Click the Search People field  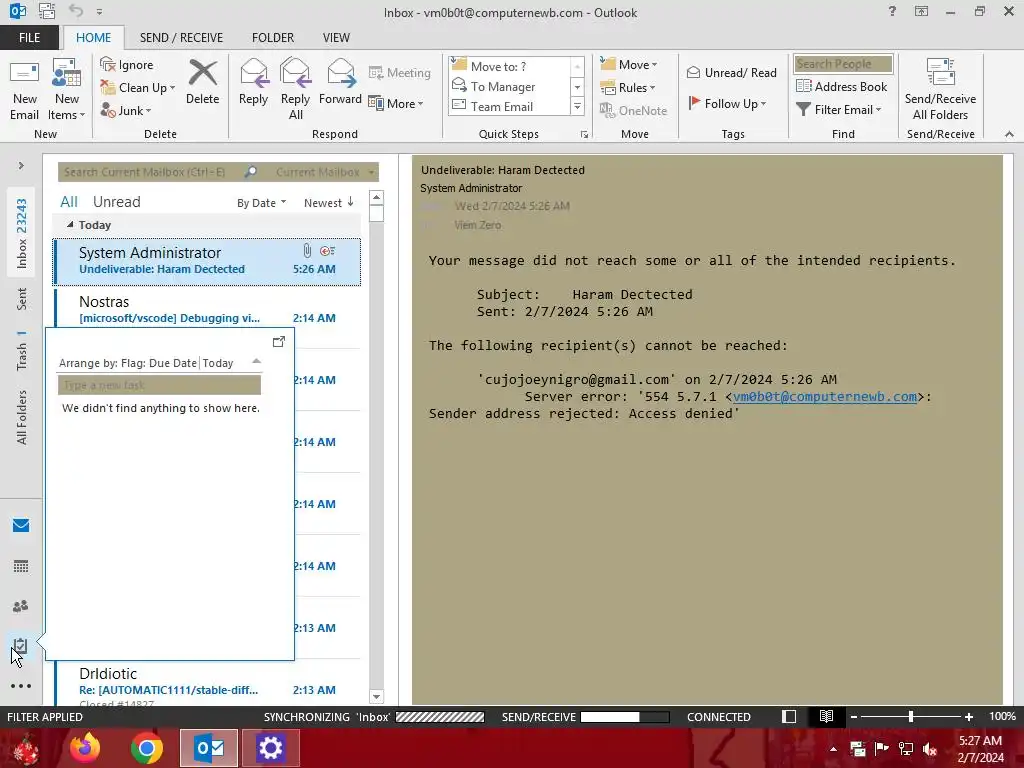[843, 64]
